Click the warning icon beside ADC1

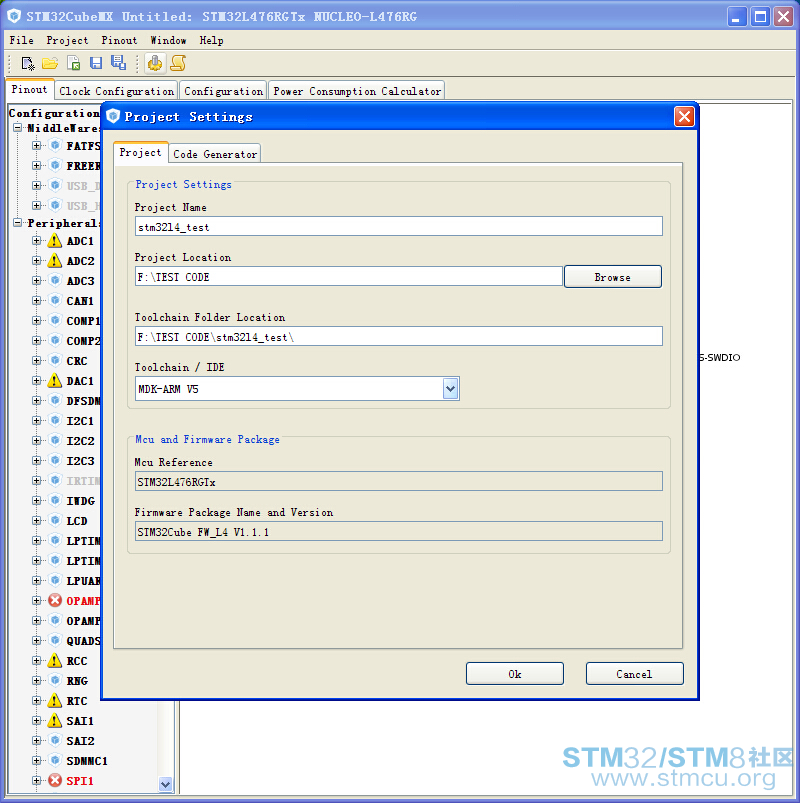pyautogui.click(x=55, y=241)
